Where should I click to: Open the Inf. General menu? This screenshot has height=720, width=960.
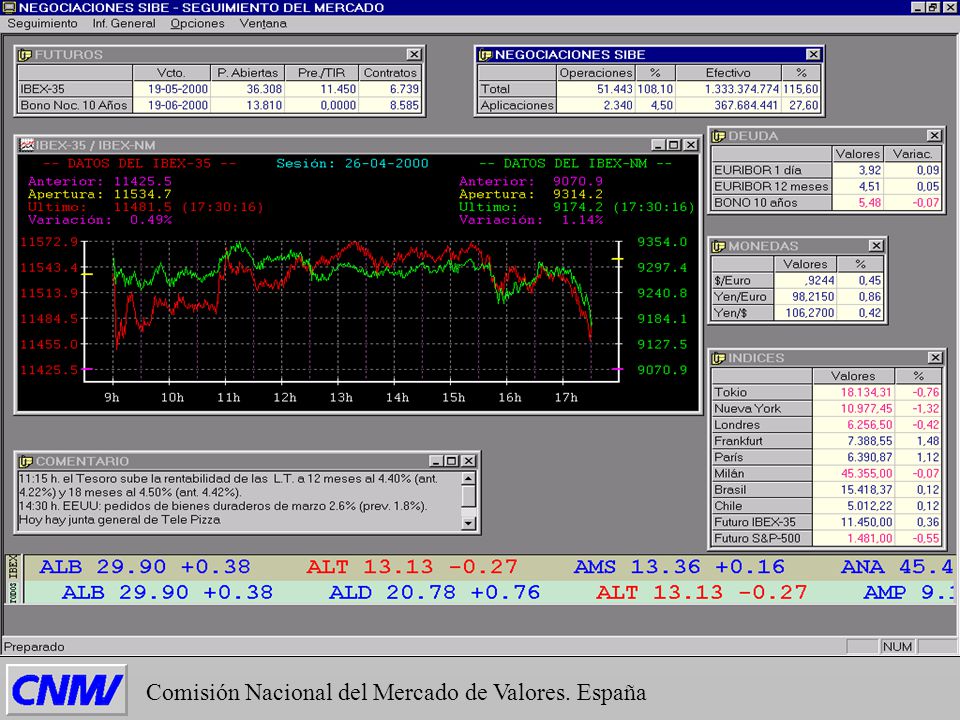click(x=124, y=23)
